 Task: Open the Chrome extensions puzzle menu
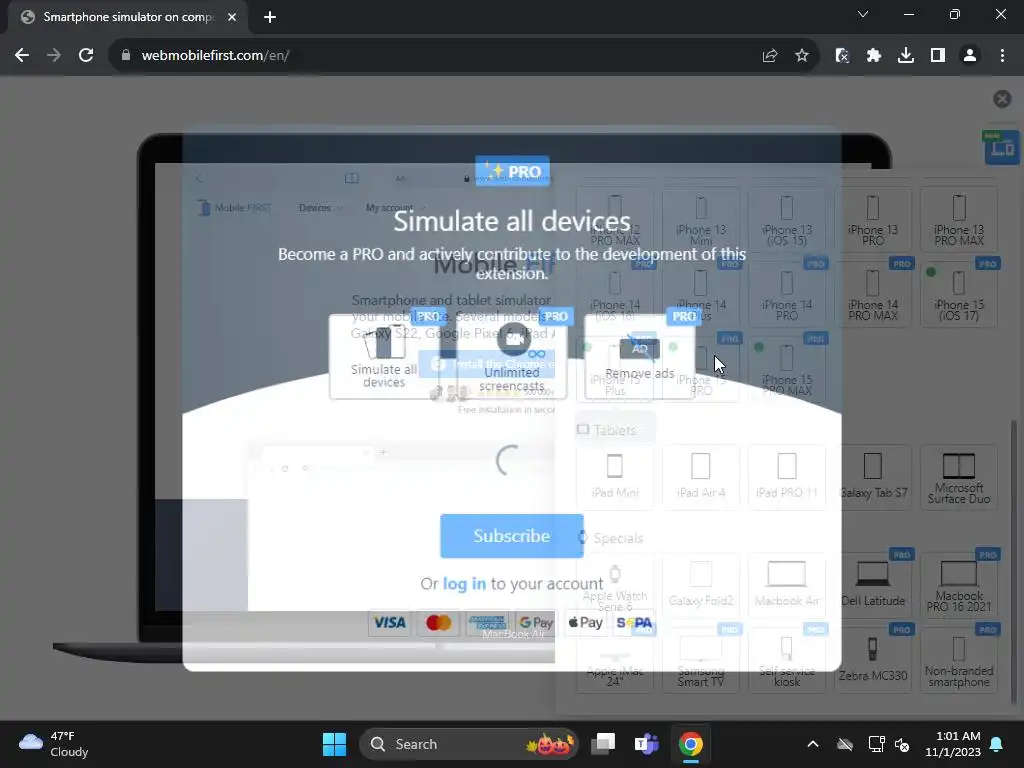click(874, 56)
